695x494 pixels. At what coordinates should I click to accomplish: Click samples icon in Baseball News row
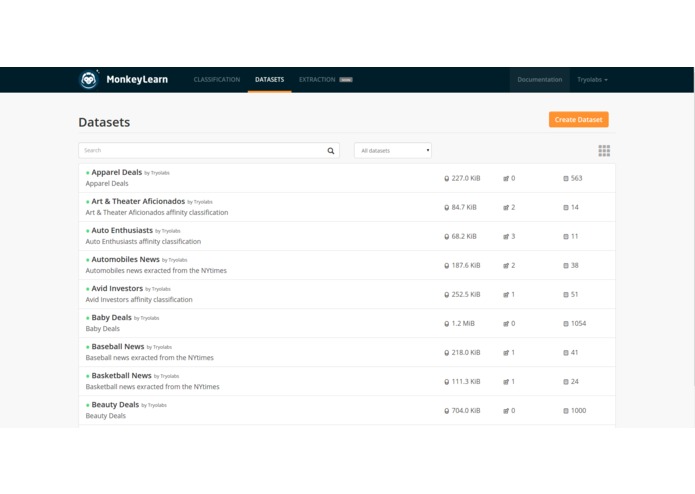click(x=566, y=353)
